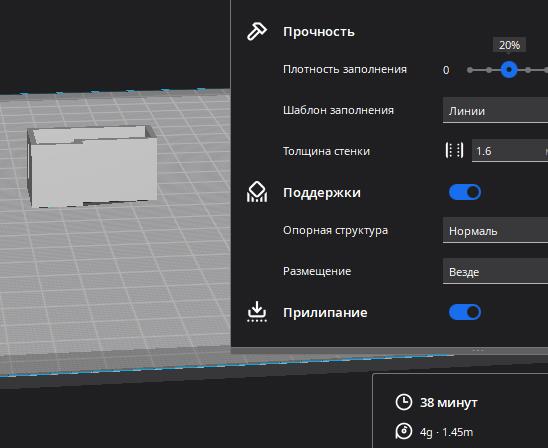Select the gray box model on build plate

coord(93,166)
